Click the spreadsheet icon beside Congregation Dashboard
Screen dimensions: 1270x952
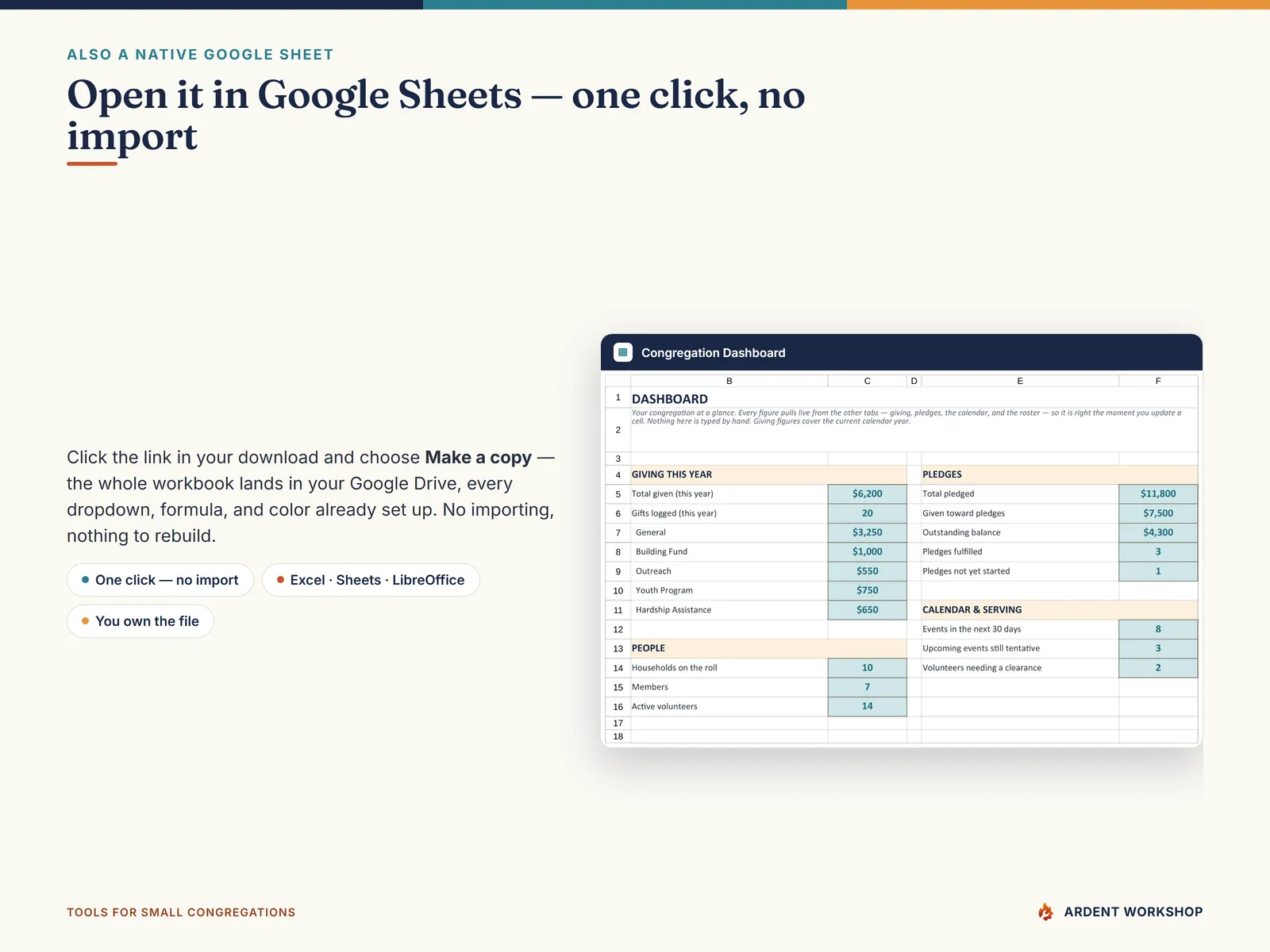tap(623, 352)
